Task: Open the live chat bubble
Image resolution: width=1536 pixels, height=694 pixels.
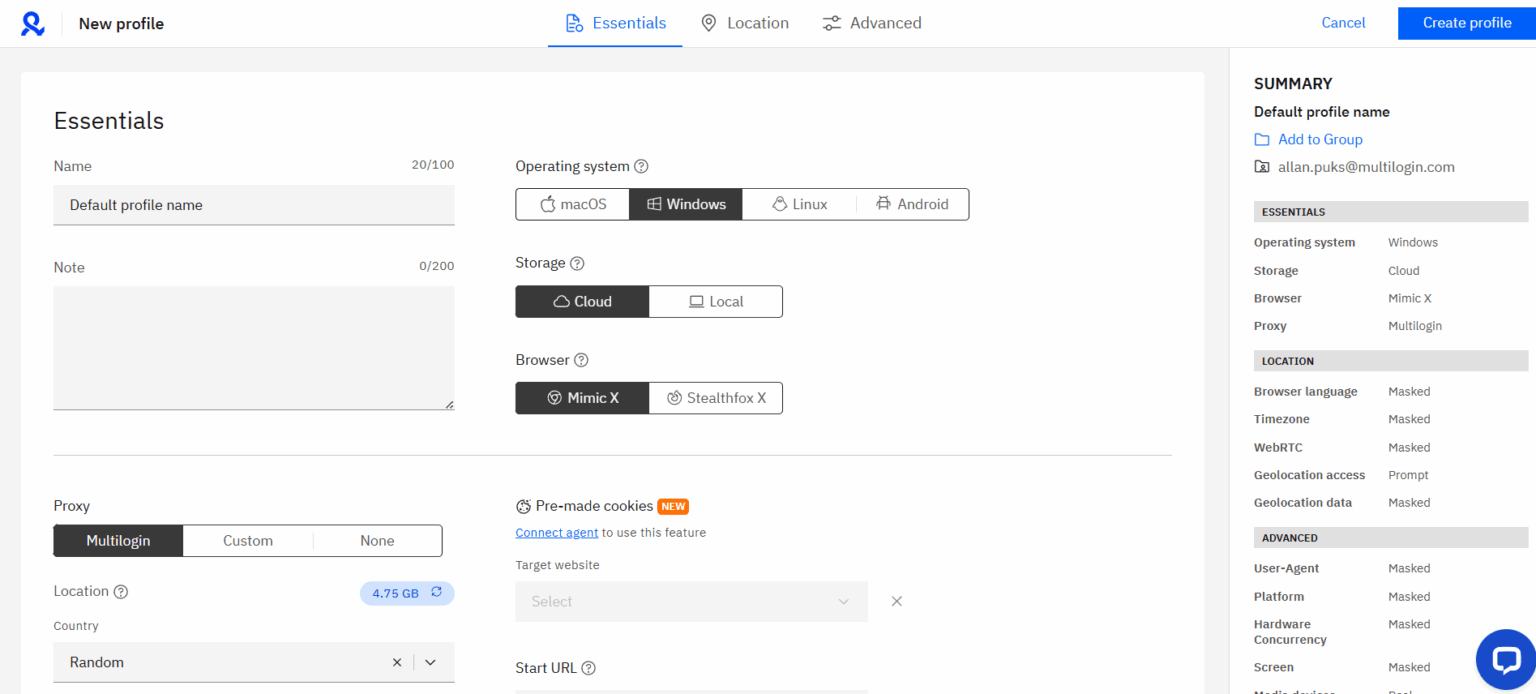Action: point(1506,659)
